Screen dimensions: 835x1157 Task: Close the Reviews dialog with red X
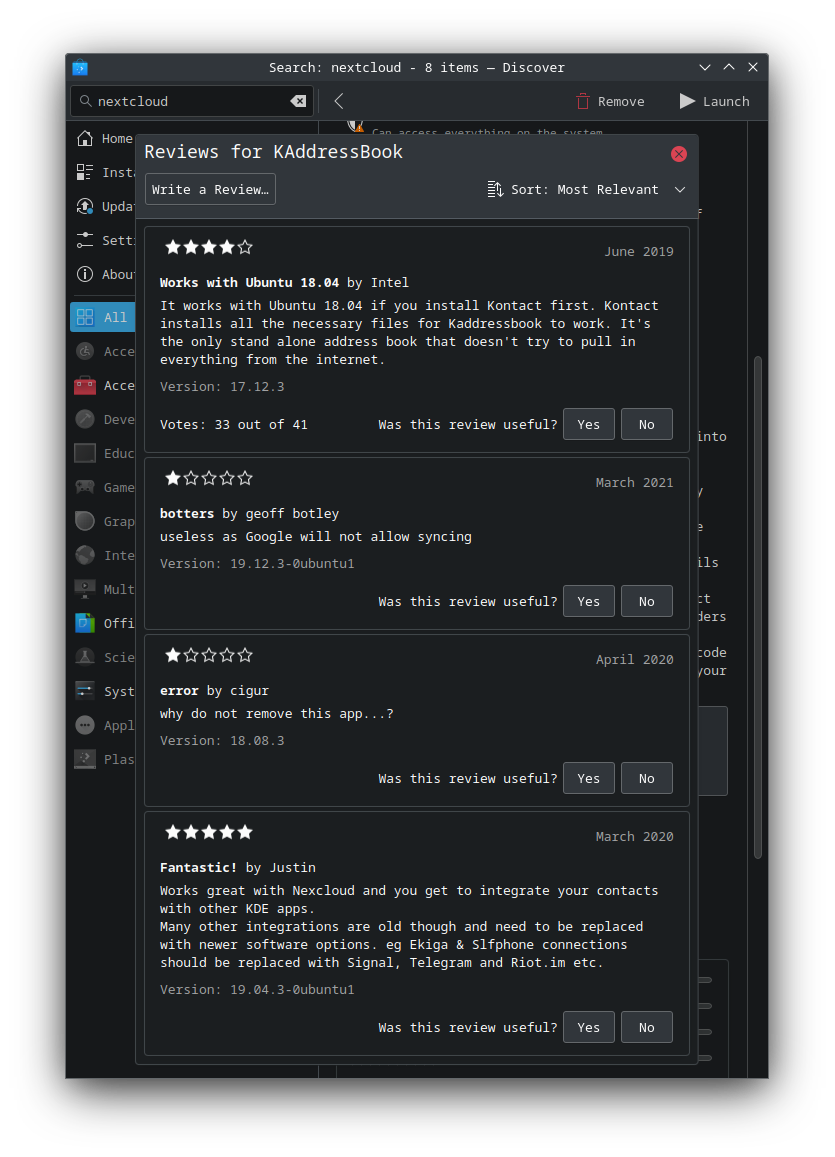(679, 153)
